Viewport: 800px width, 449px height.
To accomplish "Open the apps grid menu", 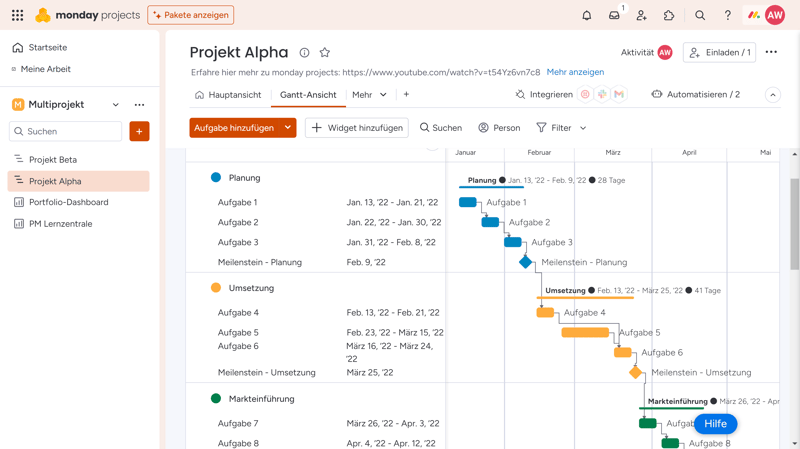I will click(17, 16).
